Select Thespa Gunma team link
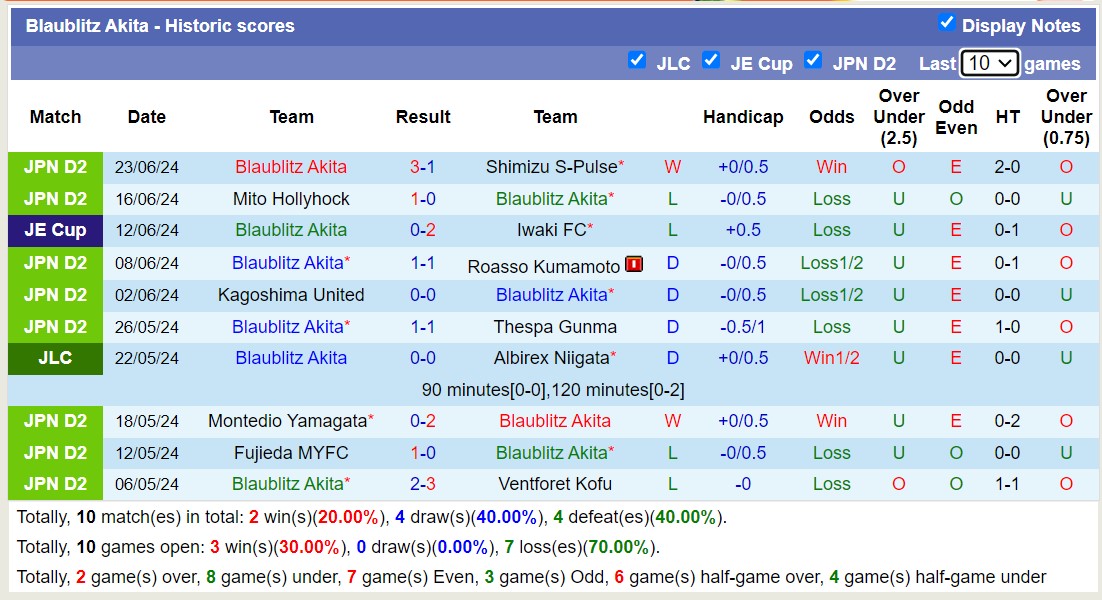1102x600 pixels. point(555,327)
